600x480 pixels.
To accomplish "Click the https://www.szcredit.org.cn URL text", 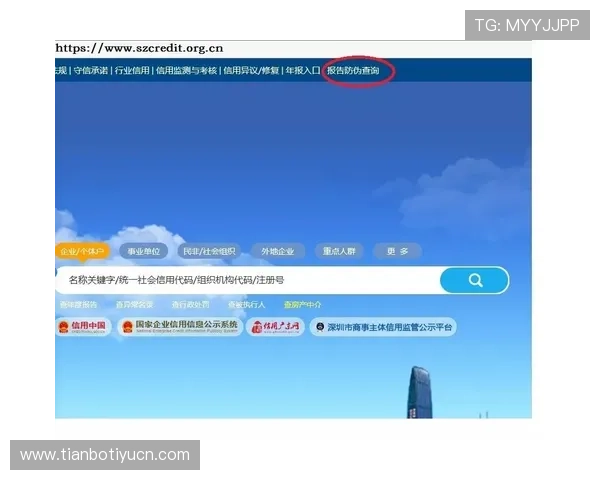I will (139, 48).
